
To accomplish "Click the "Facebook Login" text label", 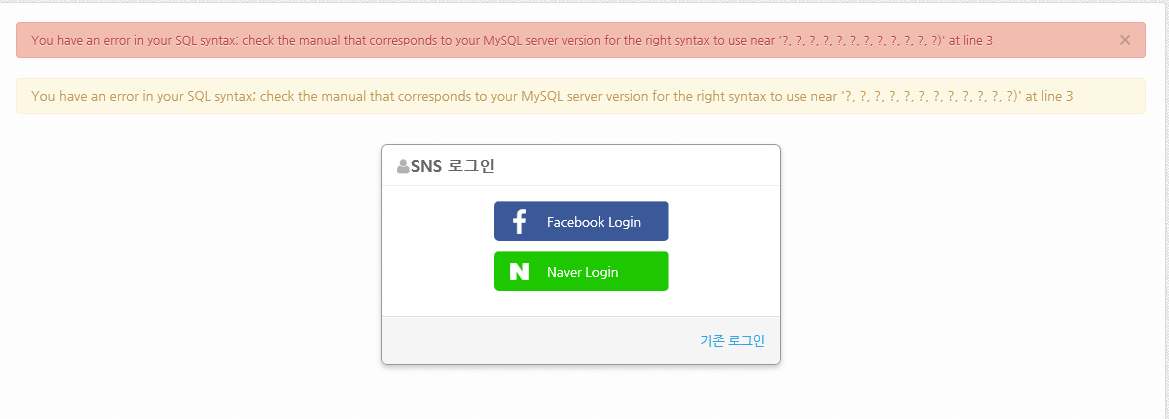I will coord(593,222).
